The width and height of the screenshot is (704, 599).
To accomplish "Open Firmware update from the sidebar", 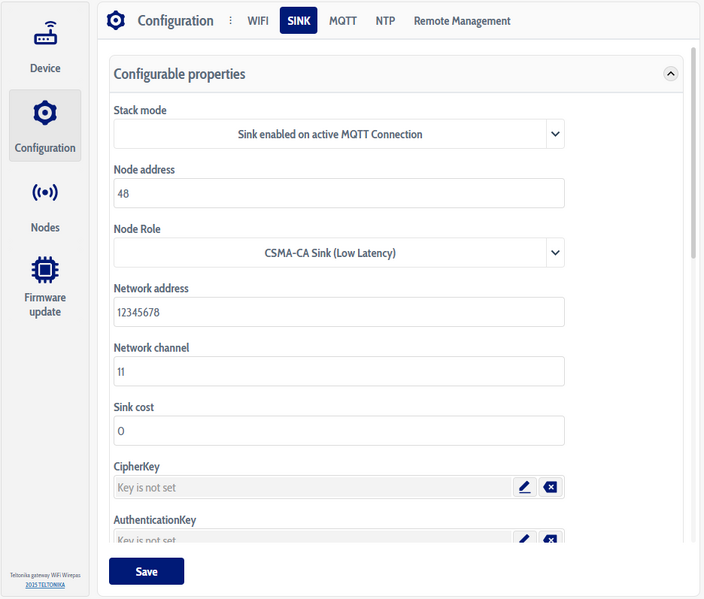I will [45, 285].
